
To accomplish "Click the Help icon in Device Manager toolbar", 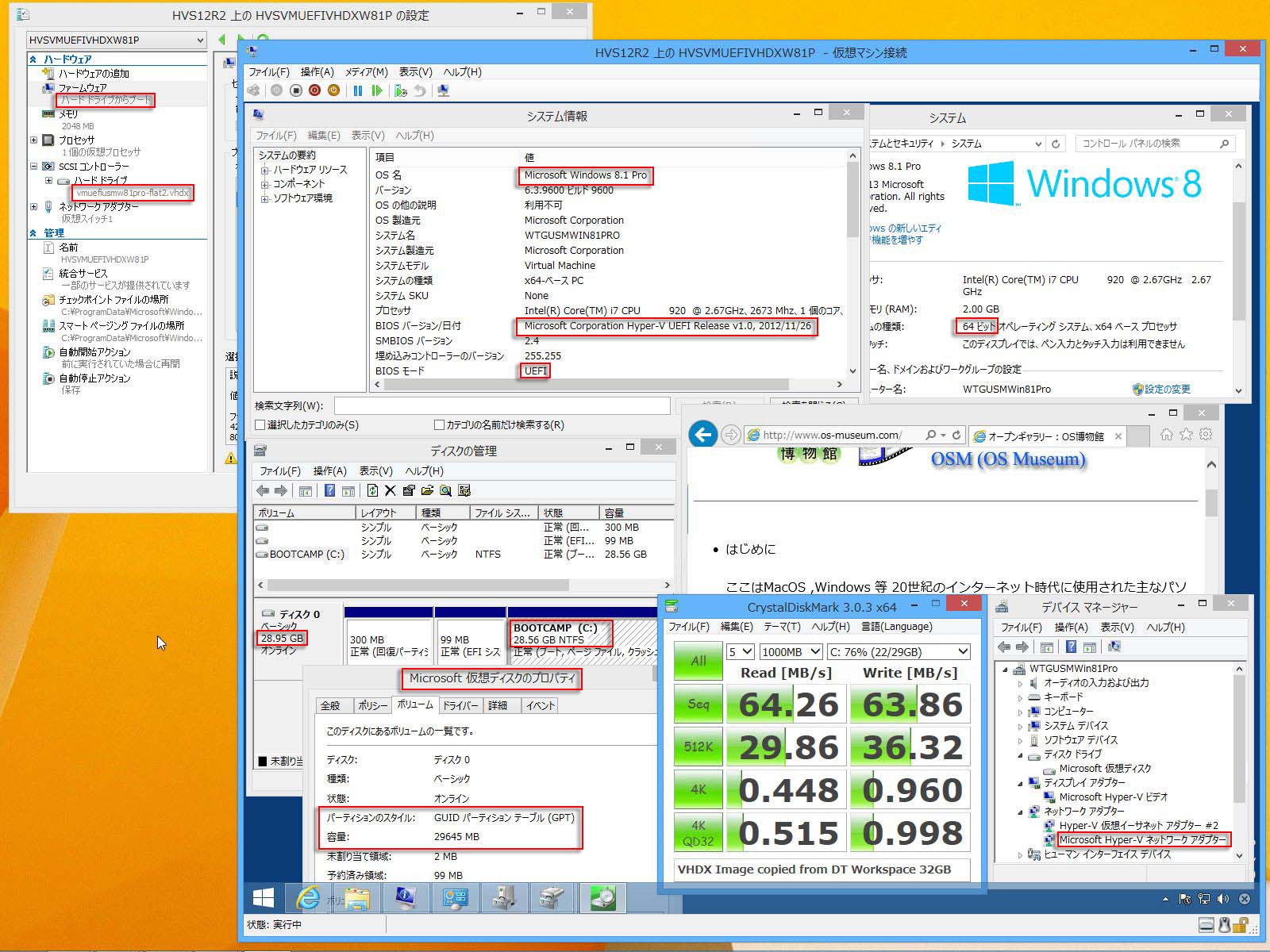I will [1071, 647].
